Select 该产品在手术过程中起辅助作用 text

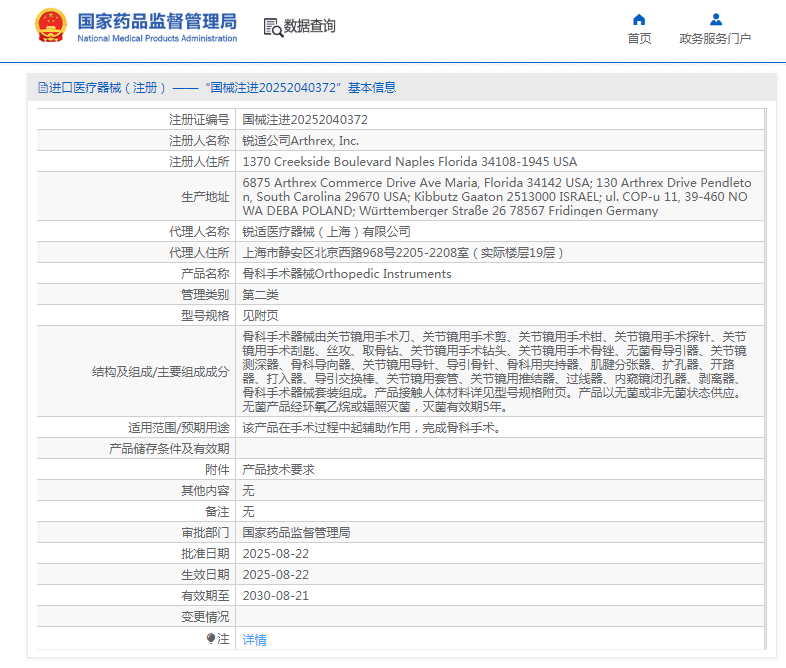coord(371,428)
